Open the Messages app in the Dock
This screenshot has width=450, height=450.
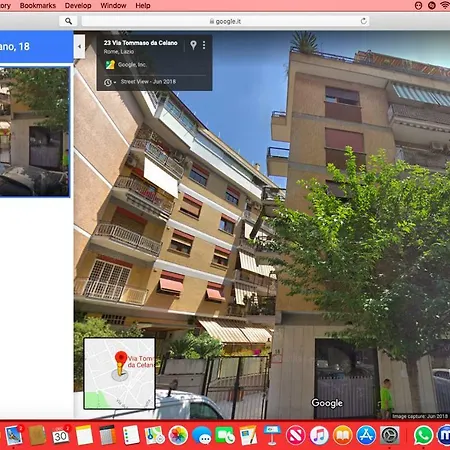pyautogui.click(x=202, y=436)
